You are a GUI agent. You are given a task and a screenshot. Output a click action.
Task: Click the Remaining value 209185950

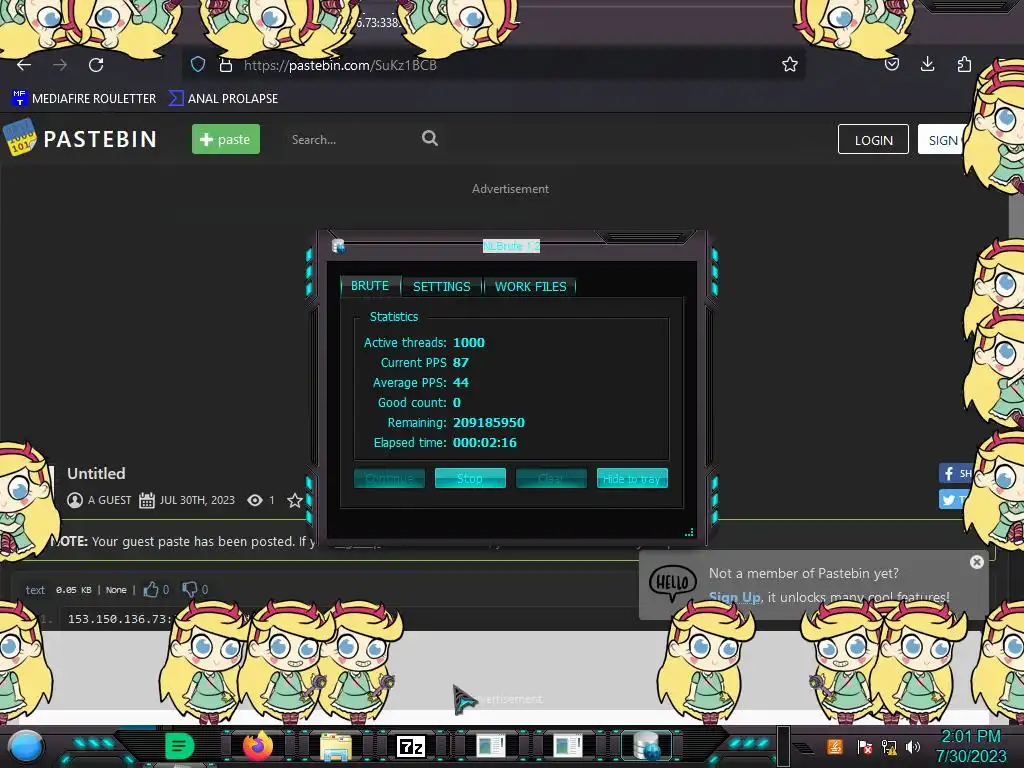point(488,423)
